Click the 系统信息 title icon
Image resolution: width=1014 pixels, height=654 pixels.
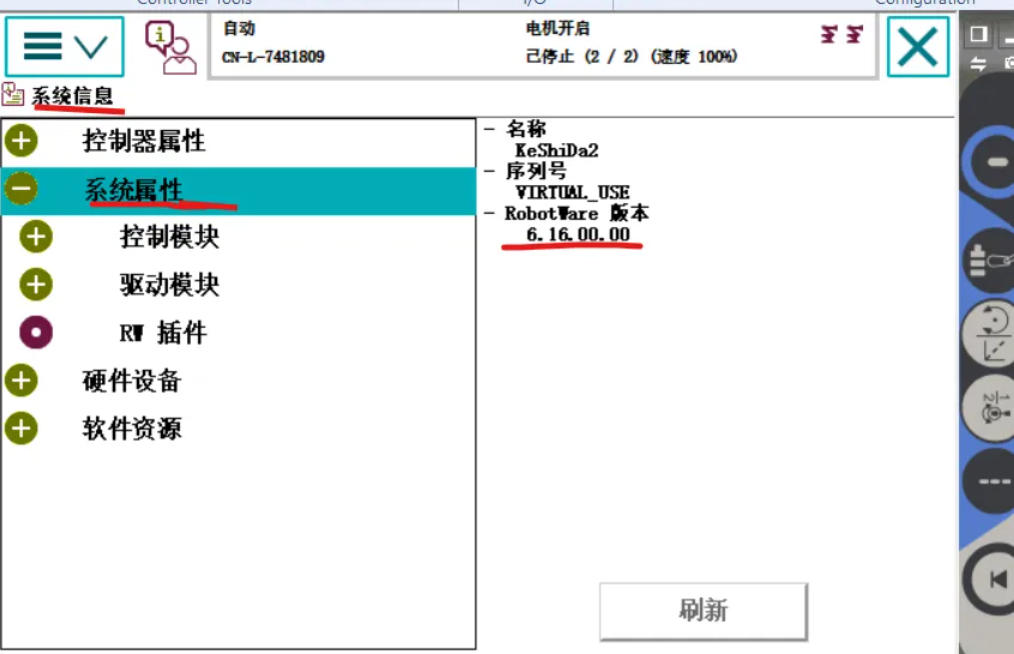[13, 96]
